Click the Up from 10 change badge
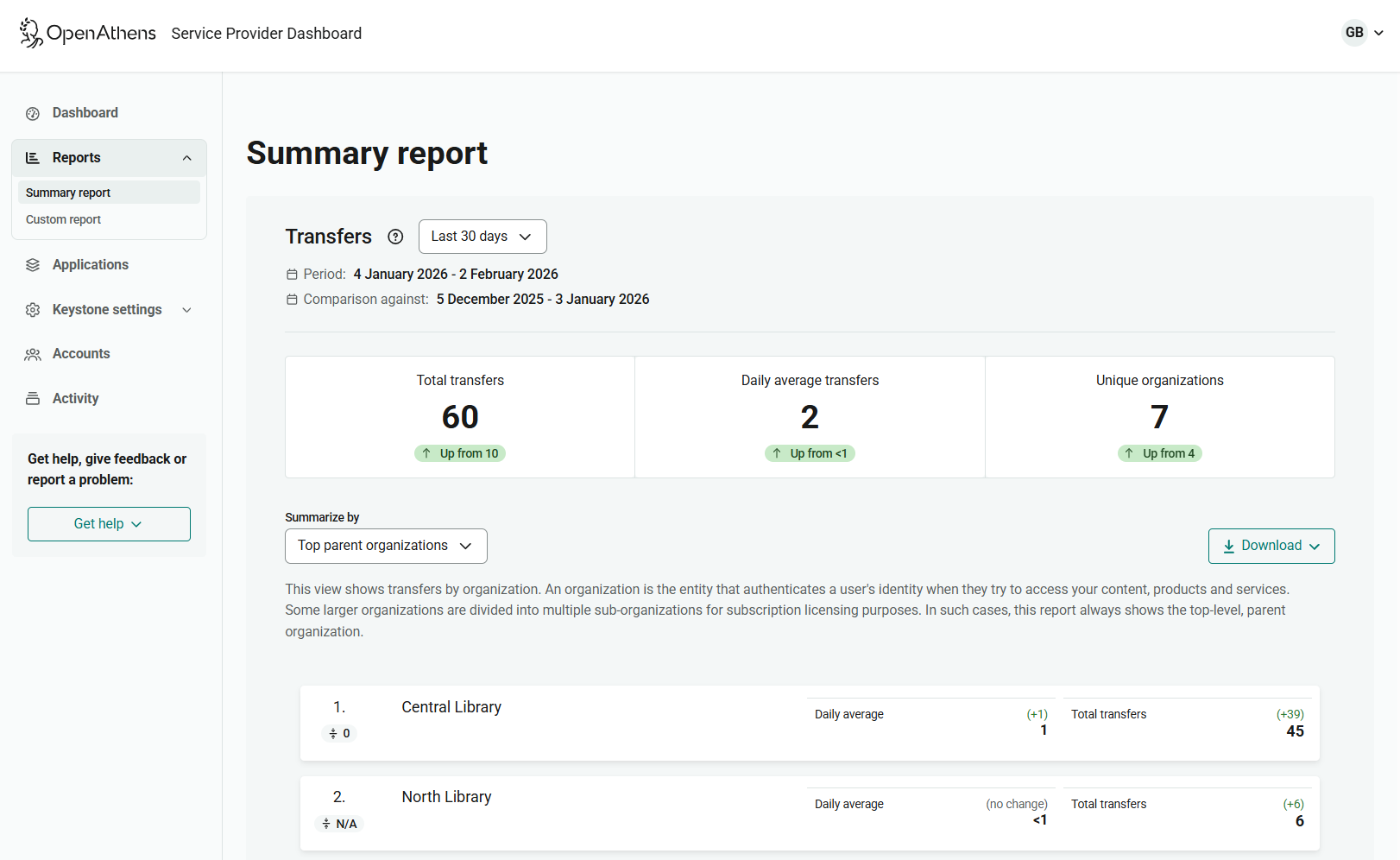Screen dimensions: 1400x860 [460, 452]
